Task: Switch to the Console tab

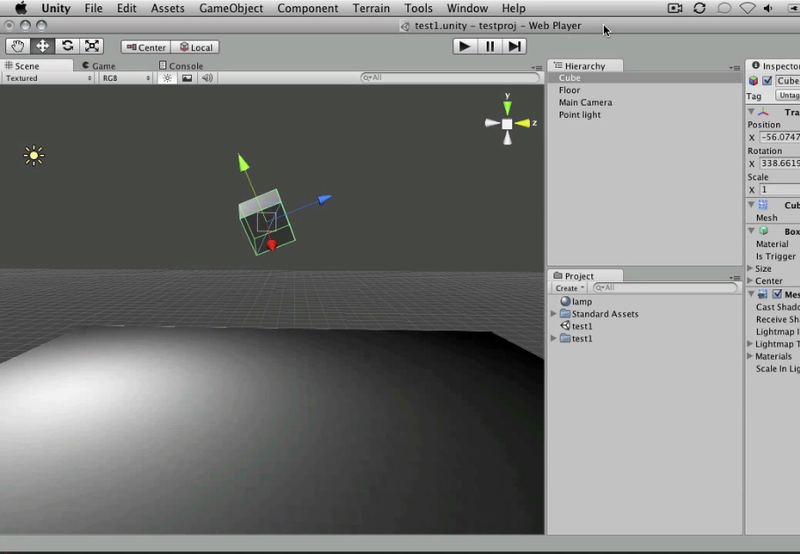Action: pyautogui.click(x=181, y=66)
